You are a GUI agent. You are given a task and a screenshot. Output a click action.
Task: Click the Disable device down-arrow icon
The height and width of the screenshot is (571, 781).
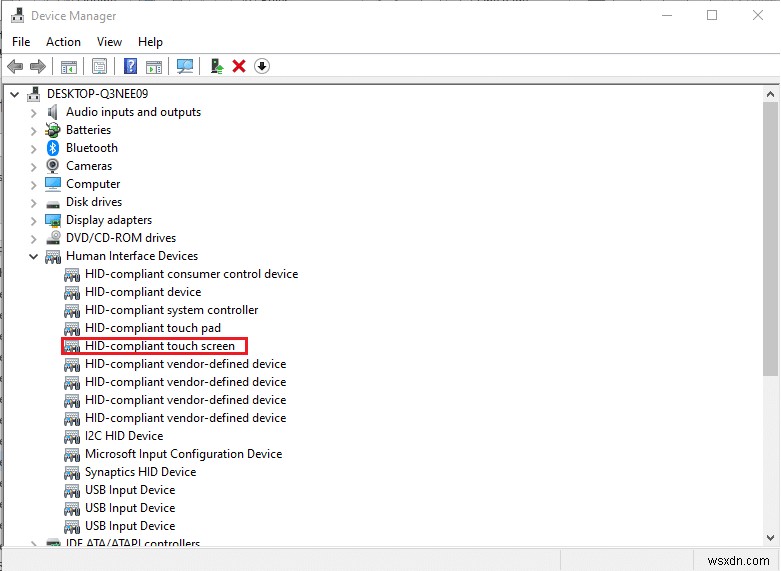[x=262, y=66]
